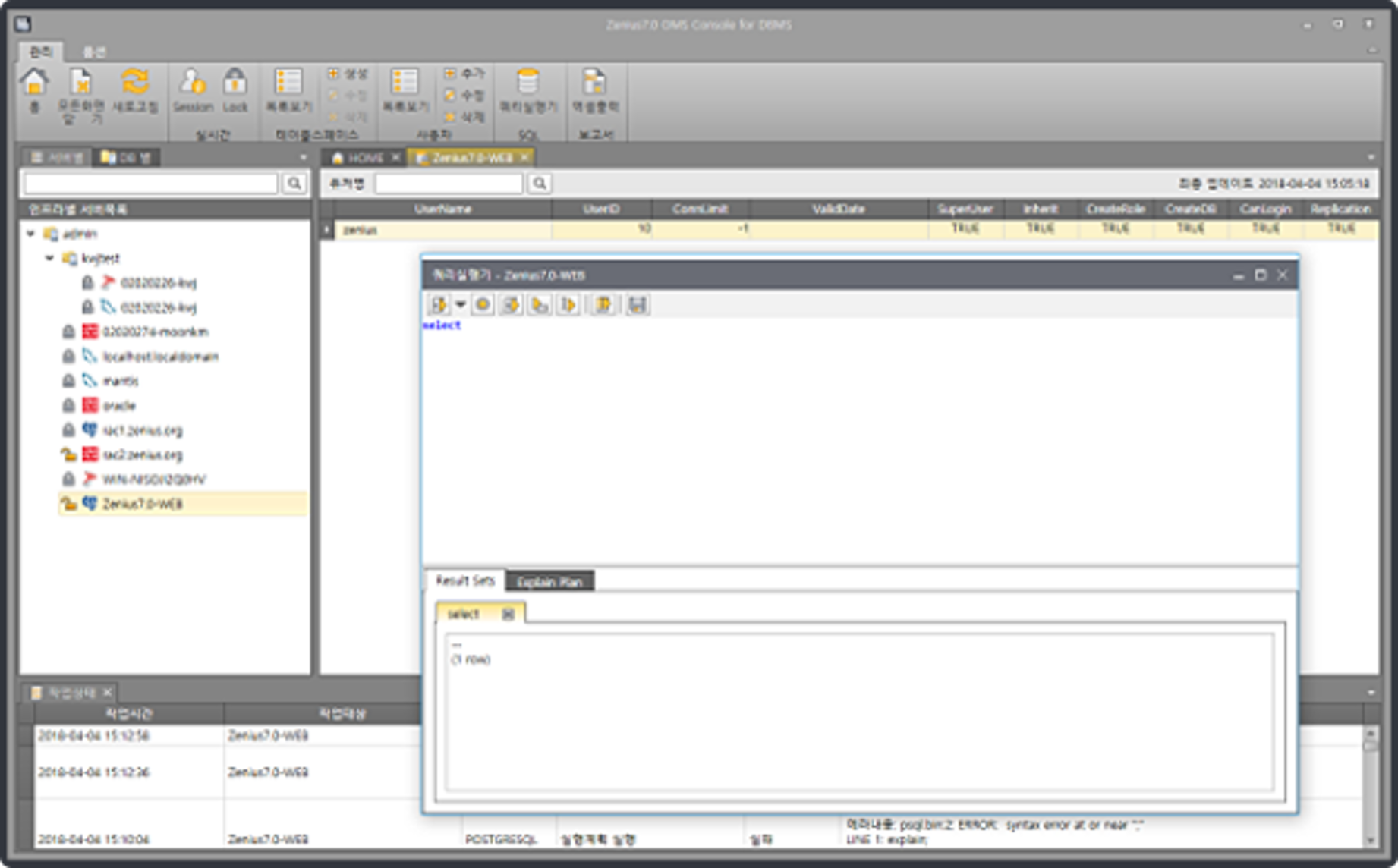Click into the SQL editor containing select
The image size is (1398, 868).
(860, 440)
